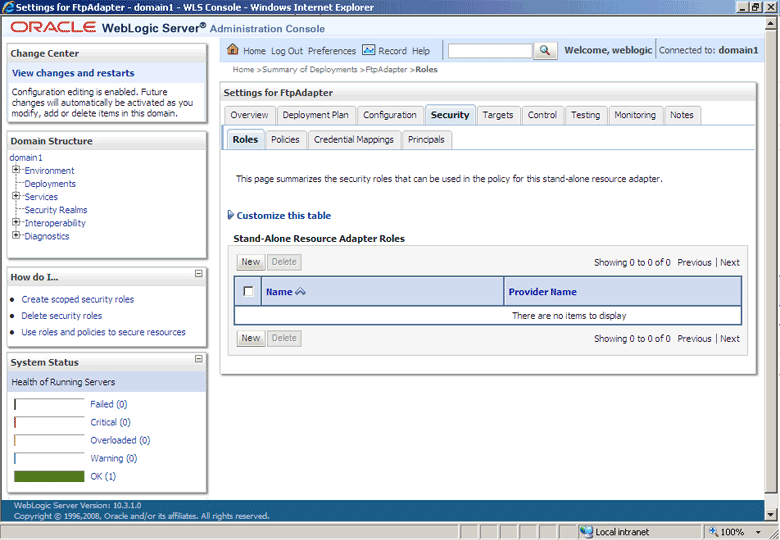Select the Security tab
This screenshot has height=540, width=780.
(x=450, y=115)
